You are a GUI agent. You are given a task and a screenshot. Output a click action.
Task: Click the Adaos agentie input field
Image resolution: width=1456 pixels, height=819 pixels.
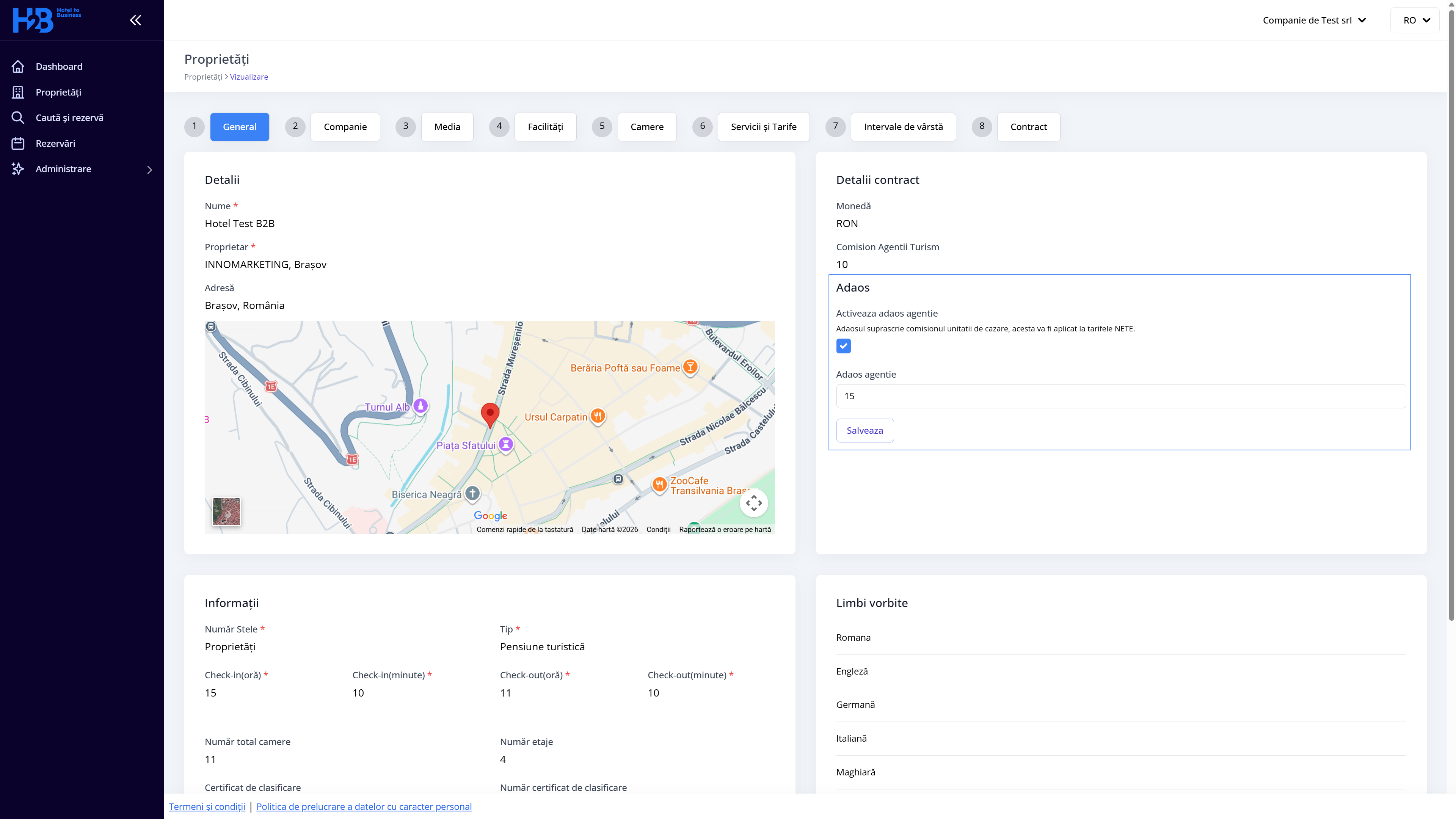pyautogui.click(x=1120, y=396)
